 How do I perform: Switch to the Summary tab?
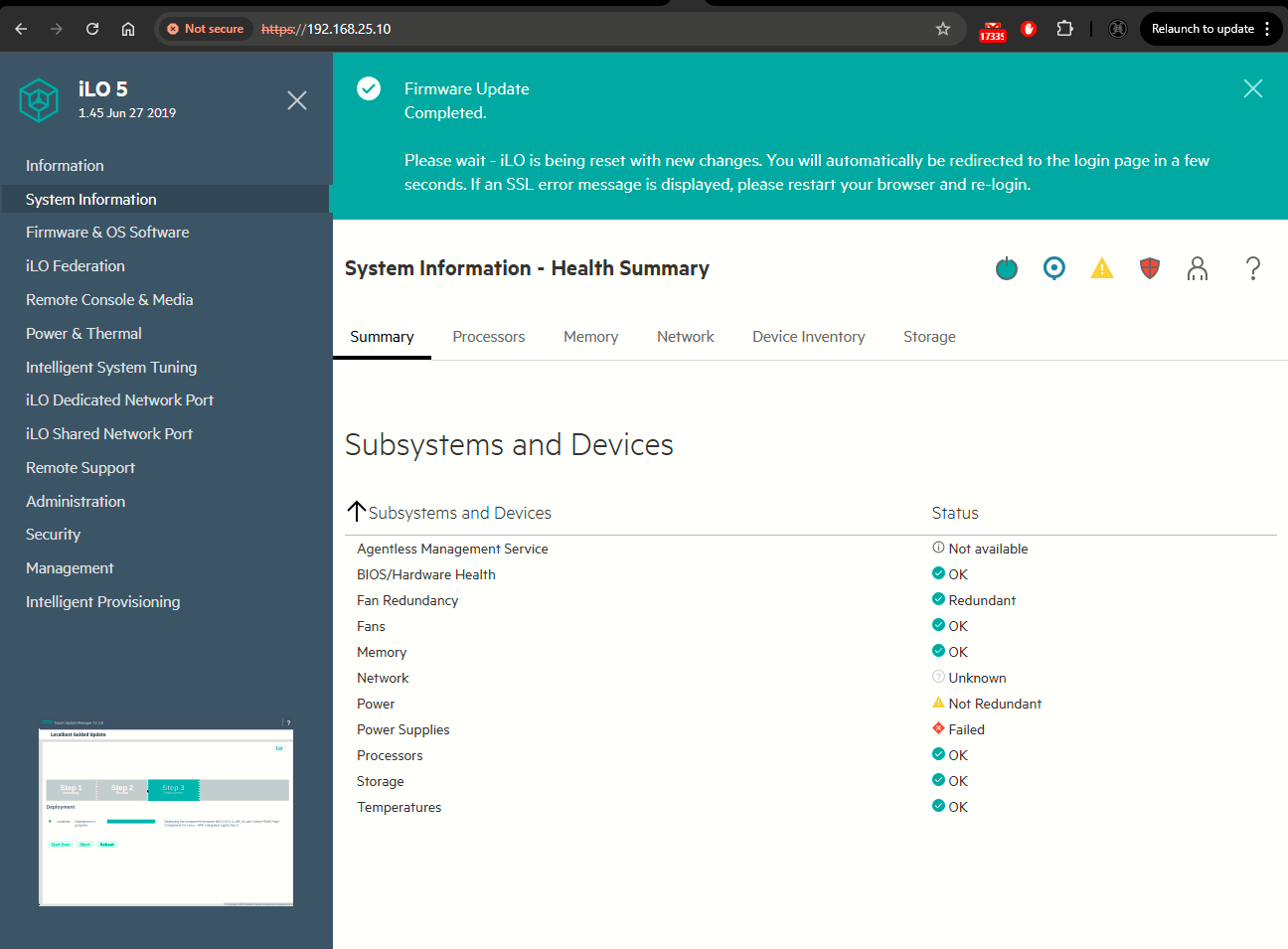[382, 337]
